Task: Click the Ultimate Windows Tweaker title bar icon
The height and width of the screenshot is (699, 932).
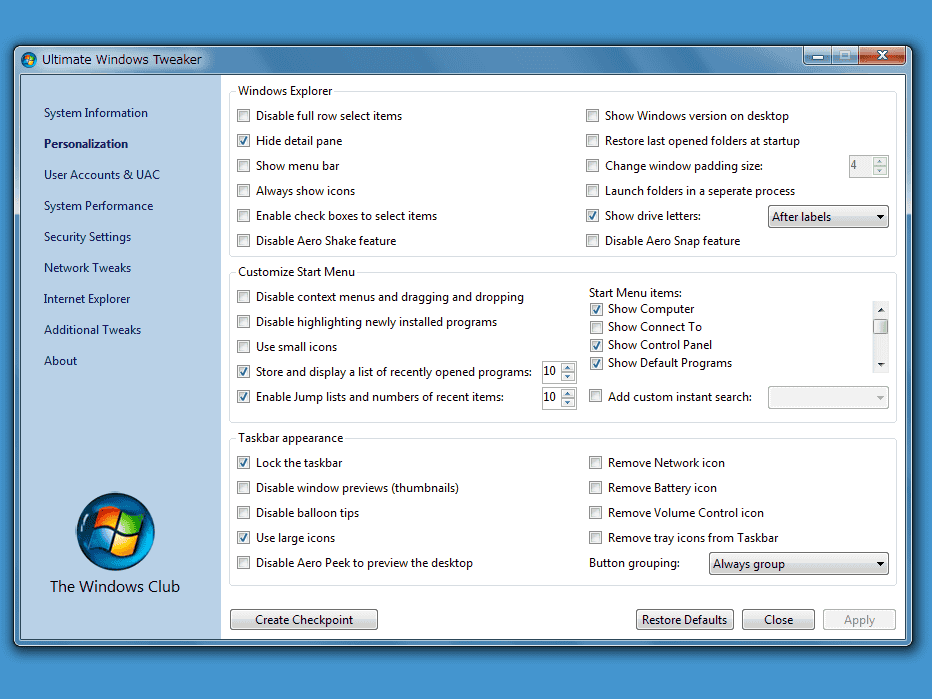Action: tap(29, 59)
